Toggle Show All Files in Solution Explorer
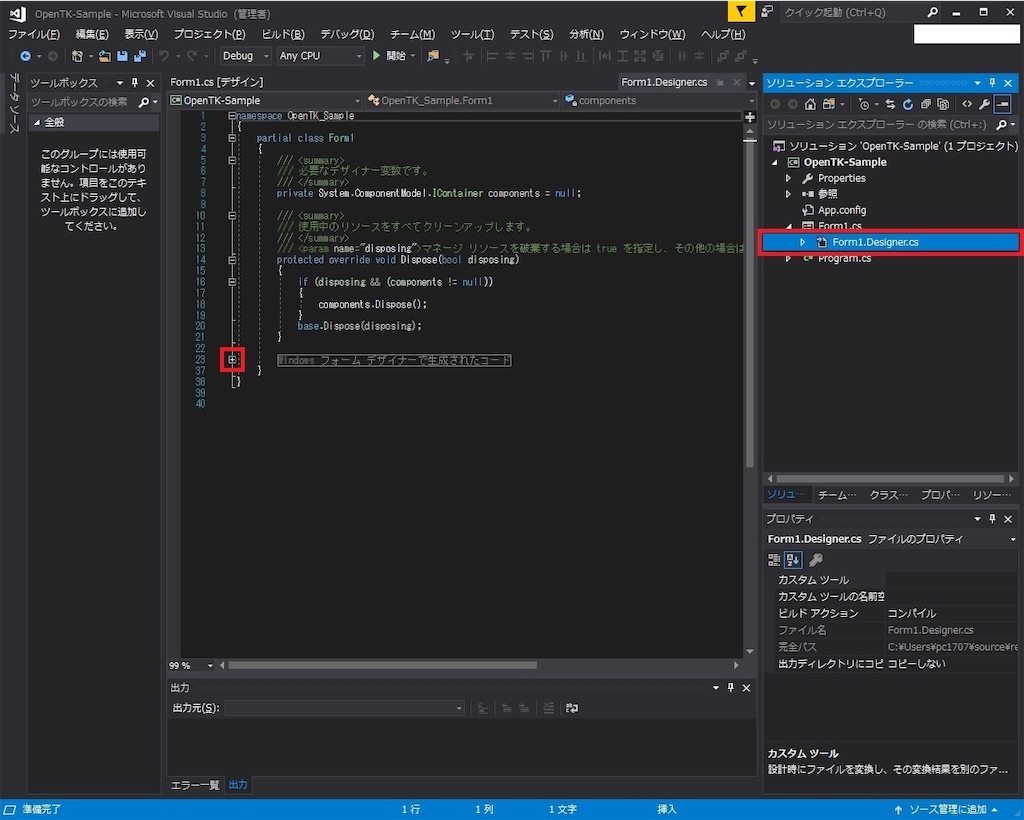The height and width of the screenshot is (820, 1024). click(x=943, y=104)
